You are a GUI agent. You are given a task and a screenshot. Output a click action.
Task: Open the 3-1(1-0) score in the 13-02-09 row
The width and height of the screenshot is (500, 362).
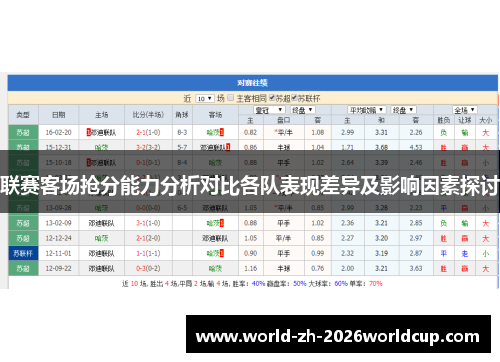(148, 223)
